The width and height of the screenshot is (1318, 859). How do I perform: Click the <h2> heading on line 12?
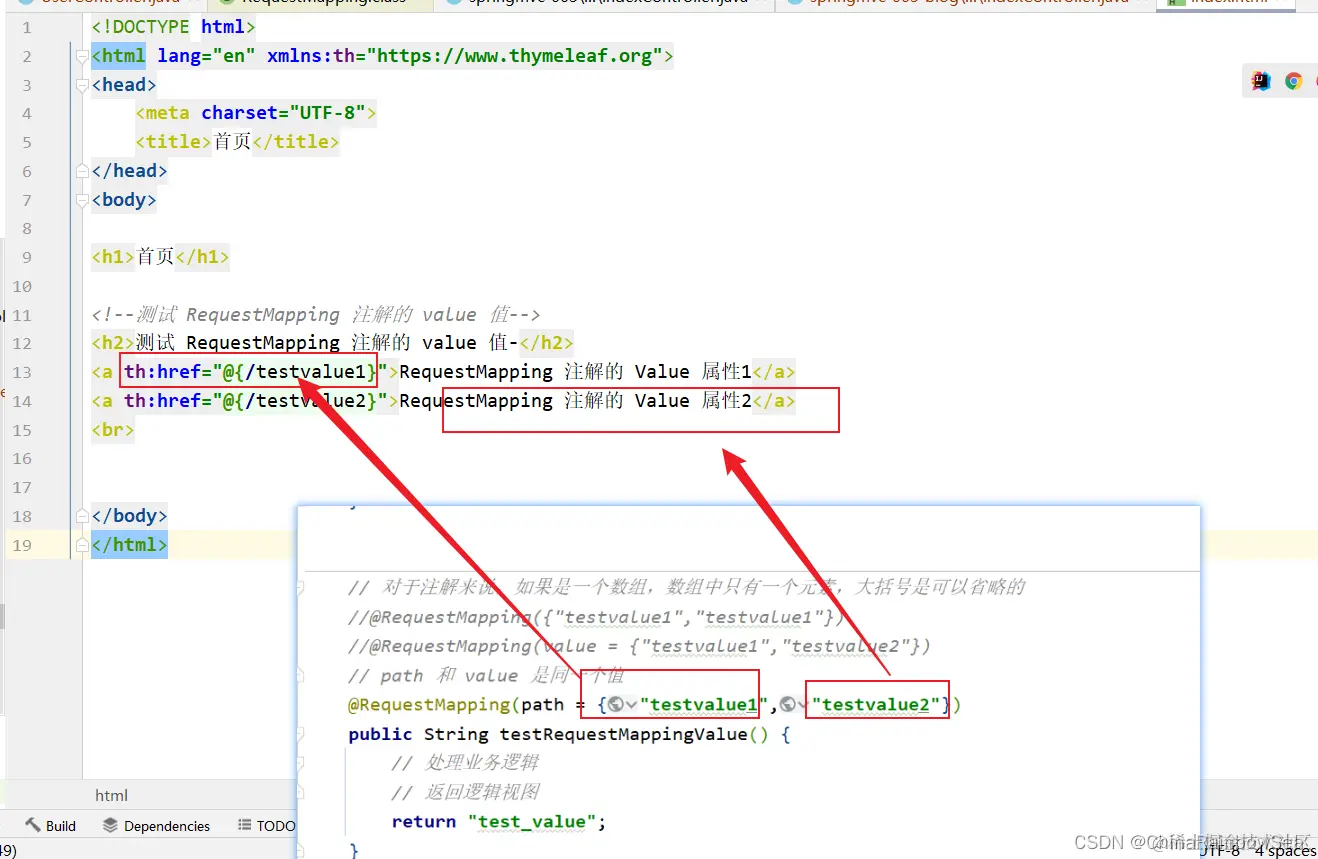coord(332,343)
